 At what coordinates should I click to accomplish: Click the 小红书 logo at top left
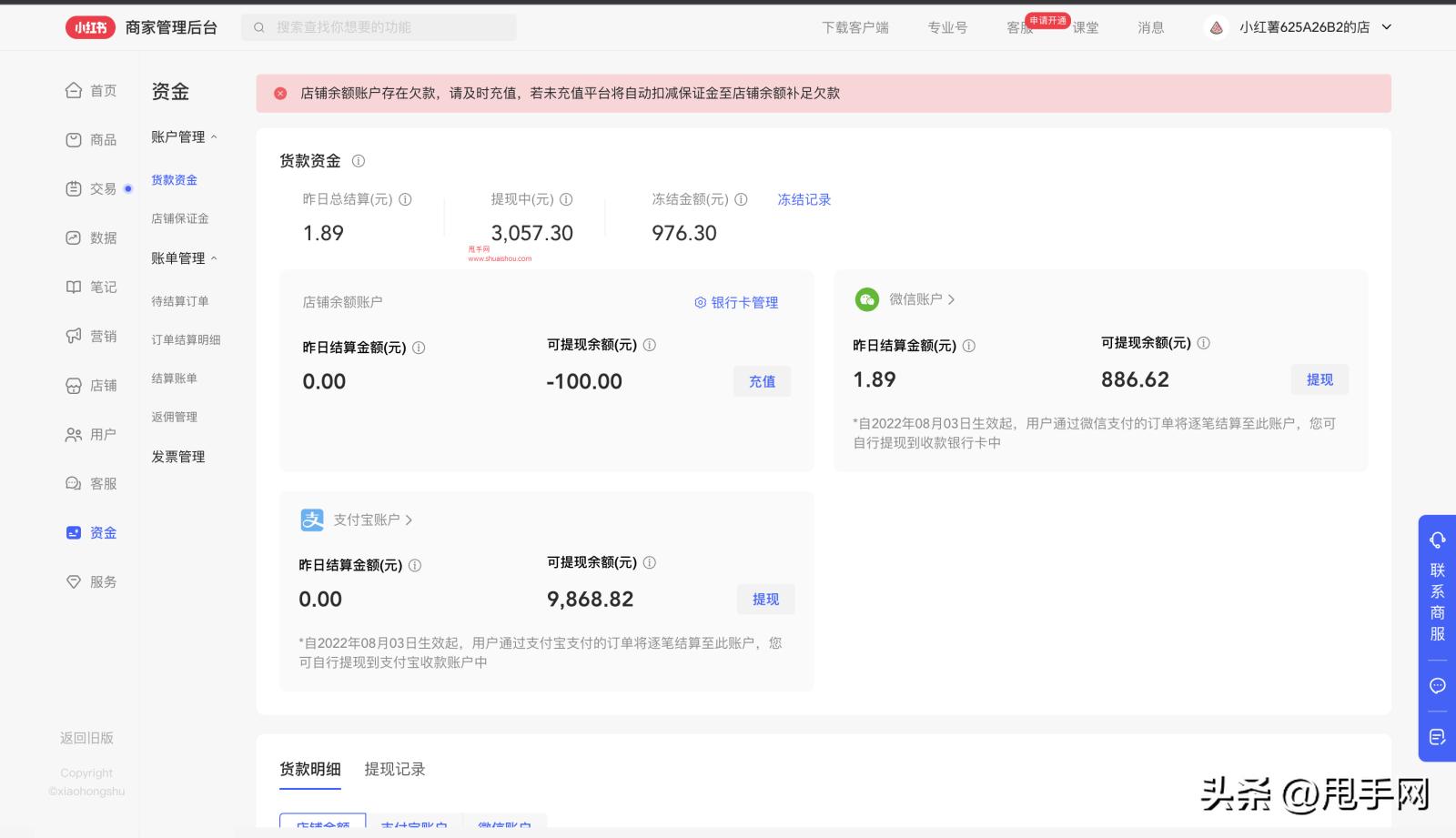(x=89, y=26)
